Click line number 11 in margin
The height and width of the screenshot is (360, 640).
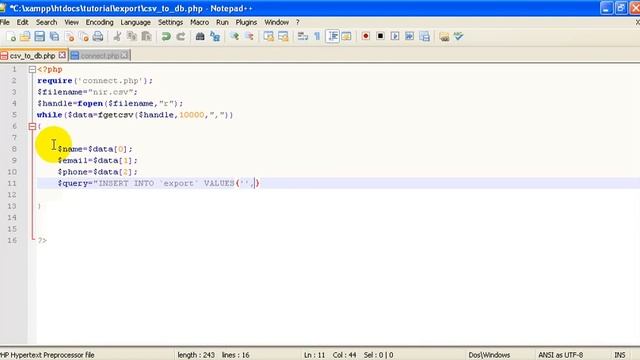tap(12, 183)
